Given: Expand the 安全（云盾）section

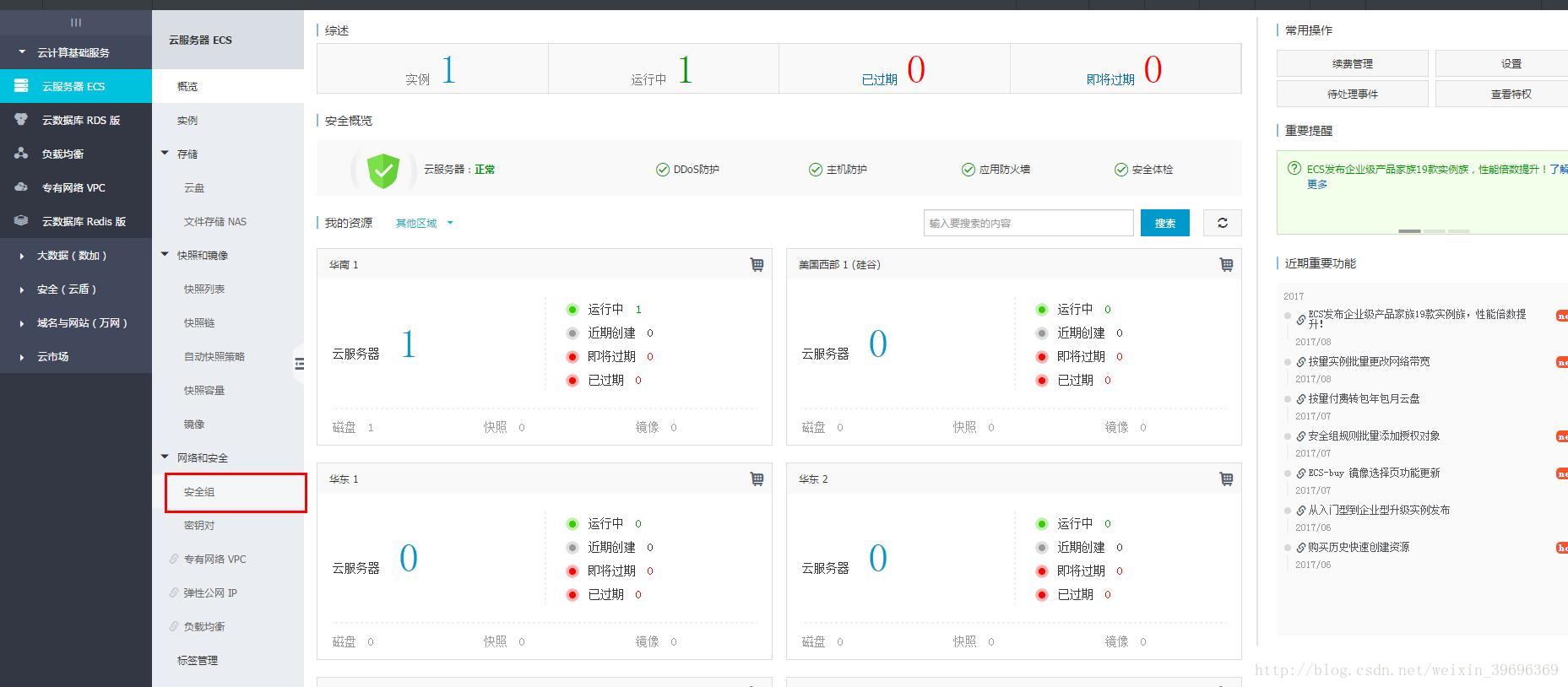Looking at the screenshot, I should (22, 289).
